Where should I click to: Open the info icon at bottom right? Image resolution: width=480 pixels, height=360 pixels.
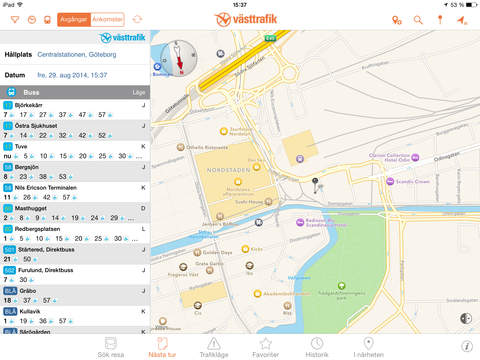click(x=467, y=346)
